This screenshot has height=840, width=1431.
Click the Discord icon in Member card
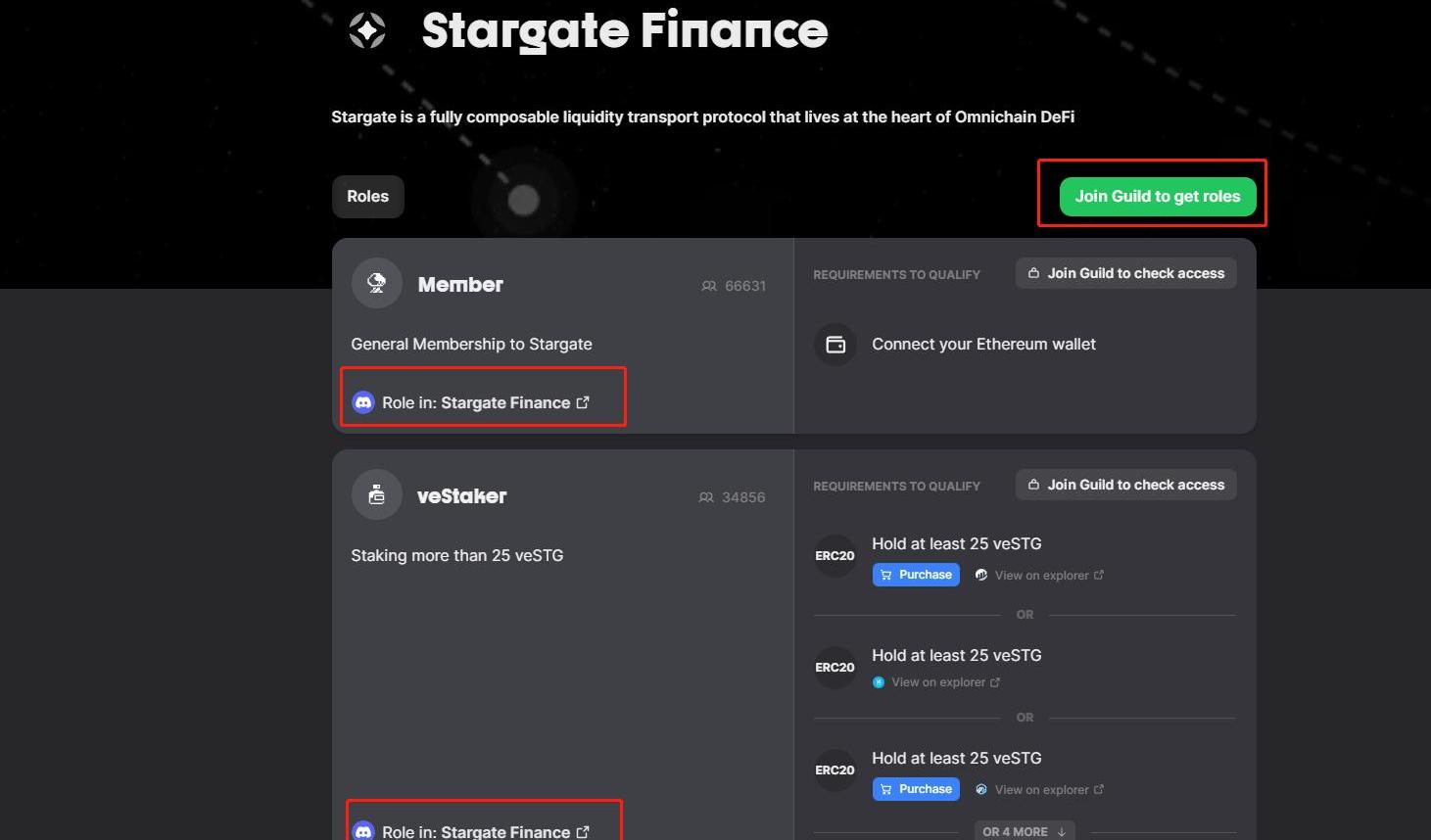pos(363,402)
